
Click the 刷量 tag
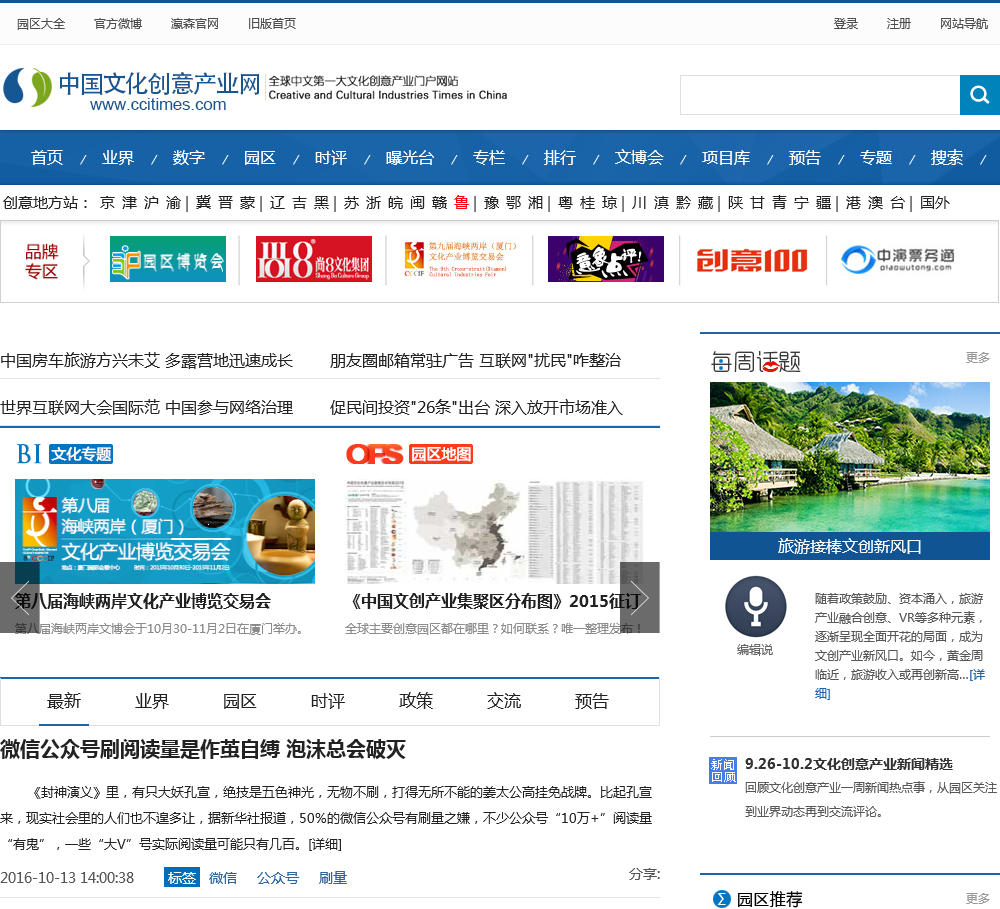[333, 878]
